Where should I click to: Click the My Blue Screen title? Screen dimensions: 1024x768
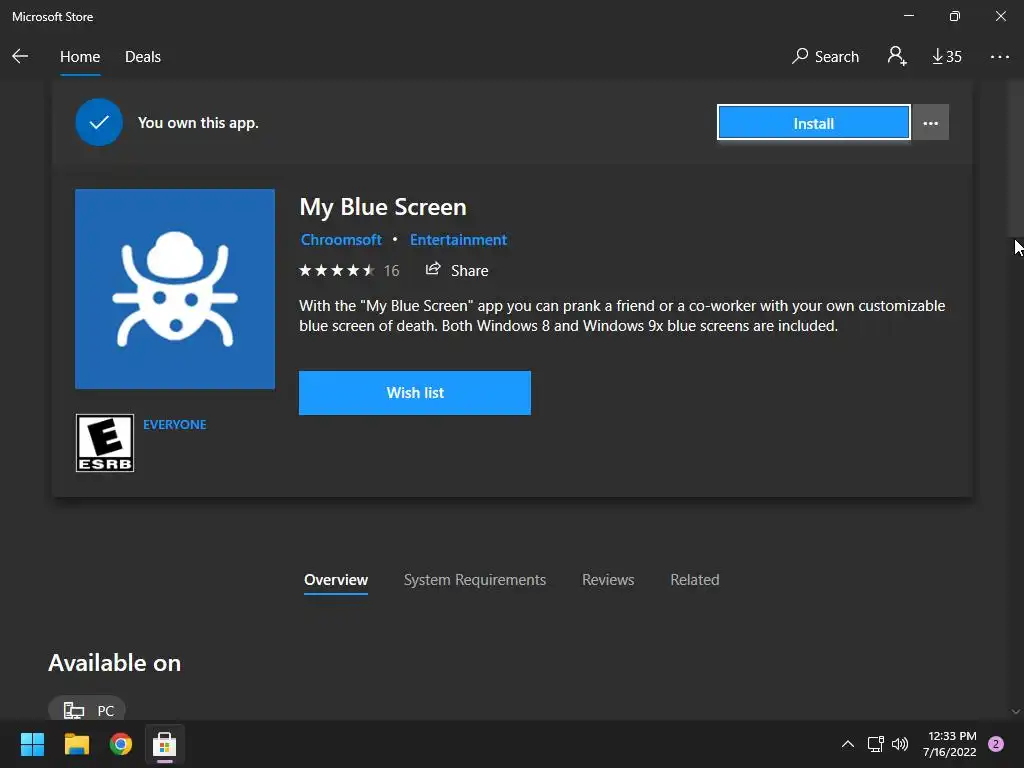pos(383,207)
